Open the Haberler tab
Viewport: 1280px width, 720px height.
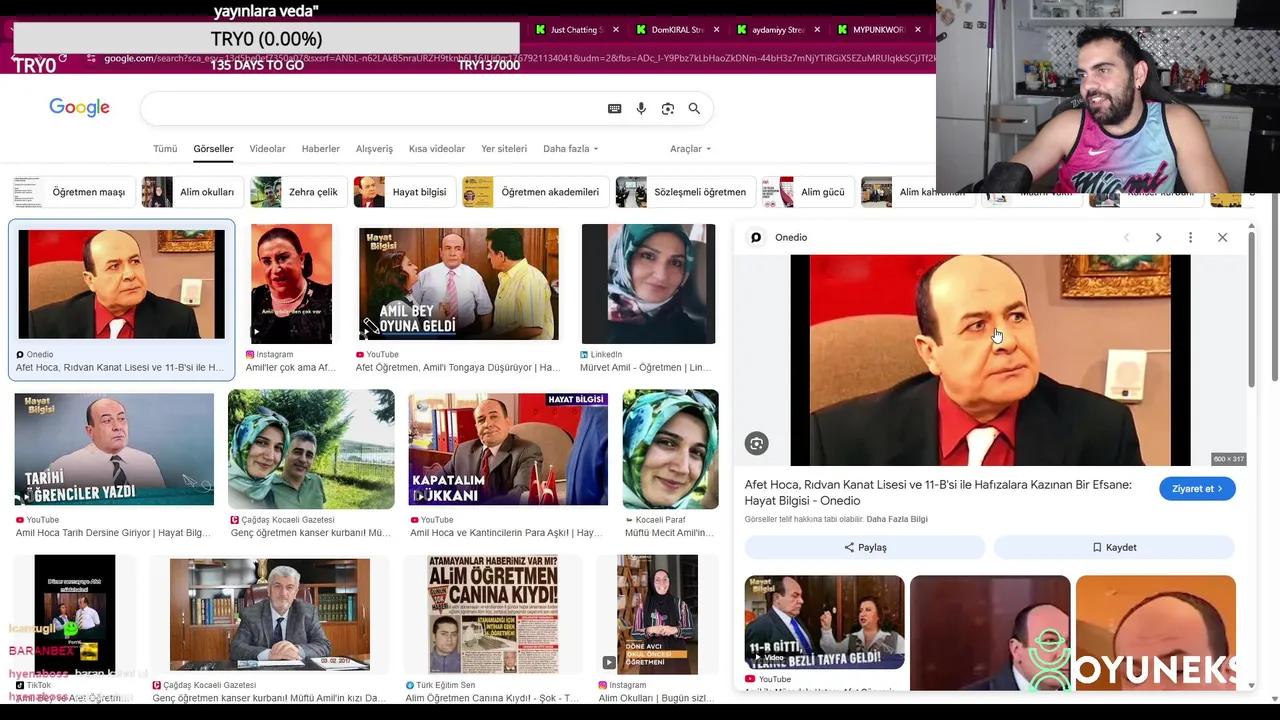(321, 149)
